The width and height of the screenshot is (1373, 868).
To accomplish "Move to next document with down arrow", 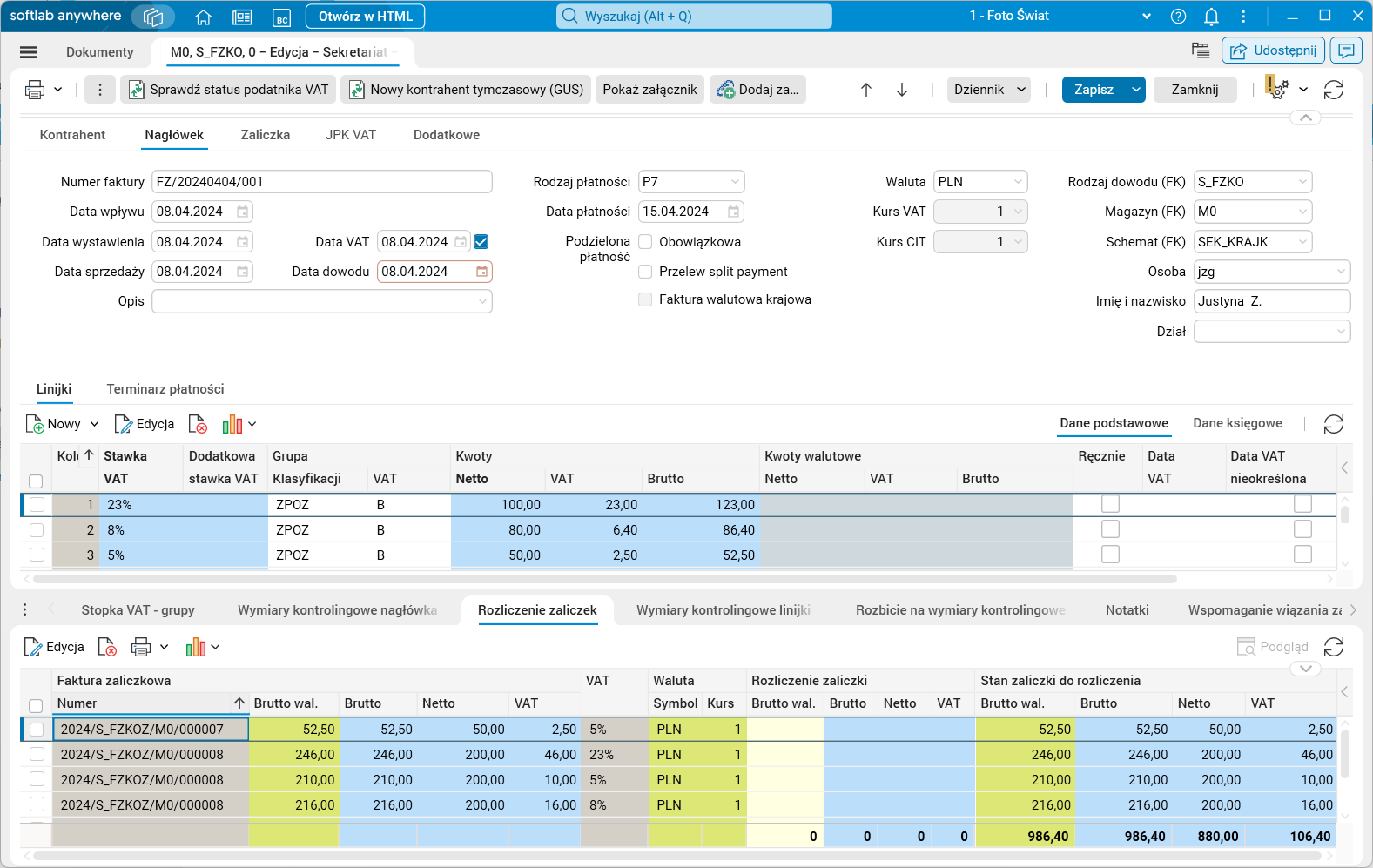I will click(x=902, y=90).
